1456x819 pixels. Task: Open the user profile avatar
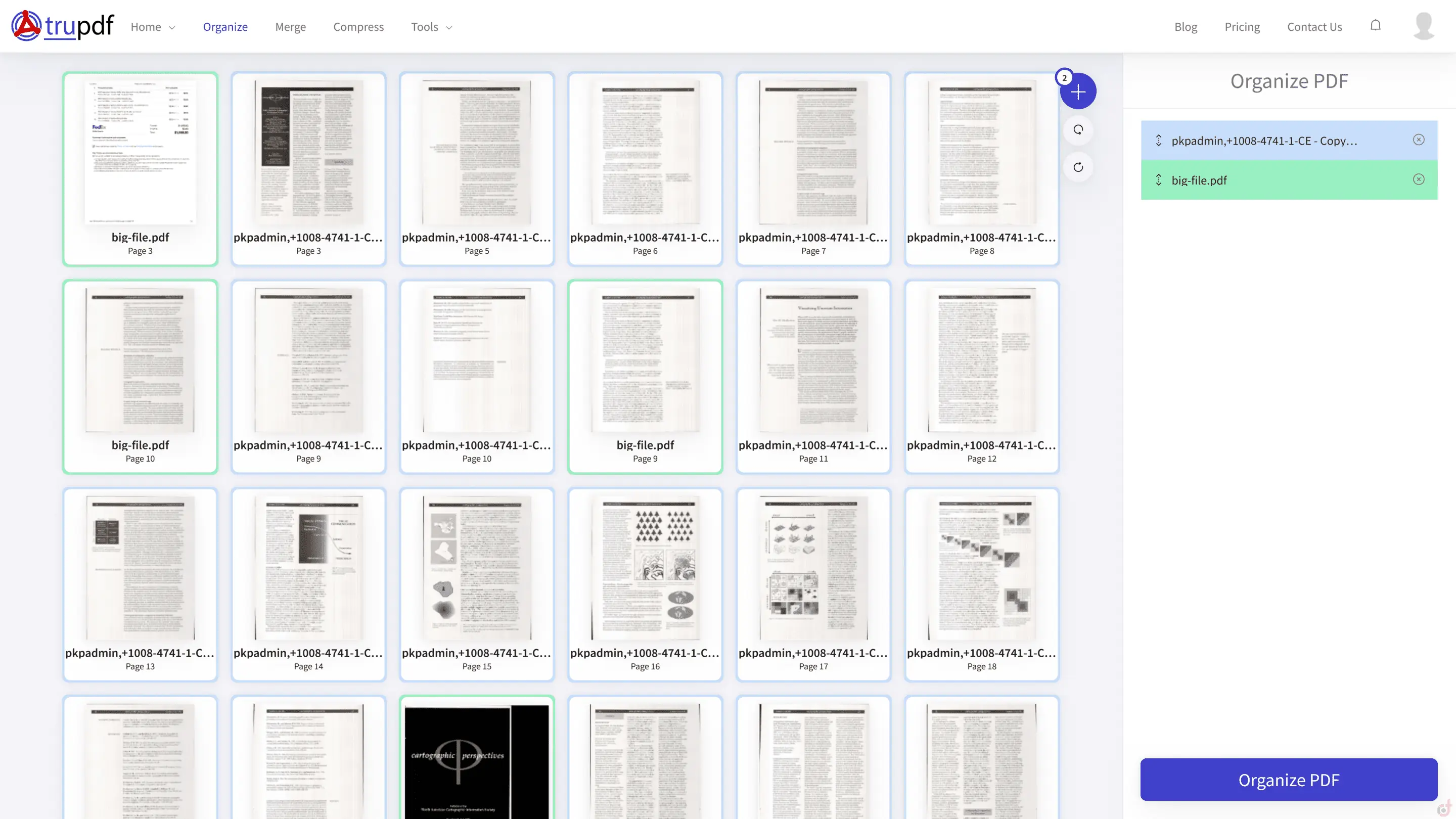click(1423, 26)
